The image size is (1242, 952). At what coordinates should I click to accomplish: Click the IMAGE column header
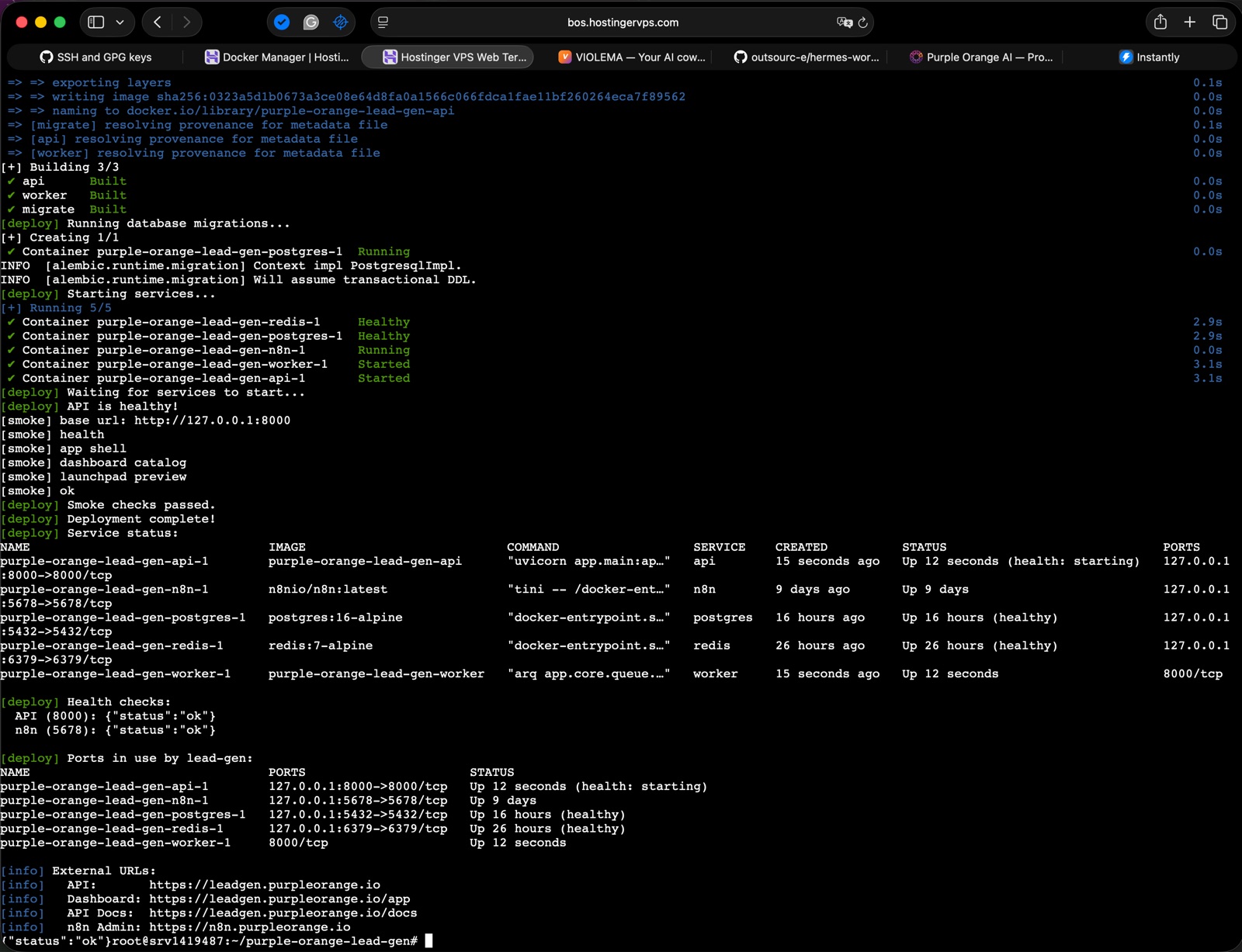click(287, 547)
